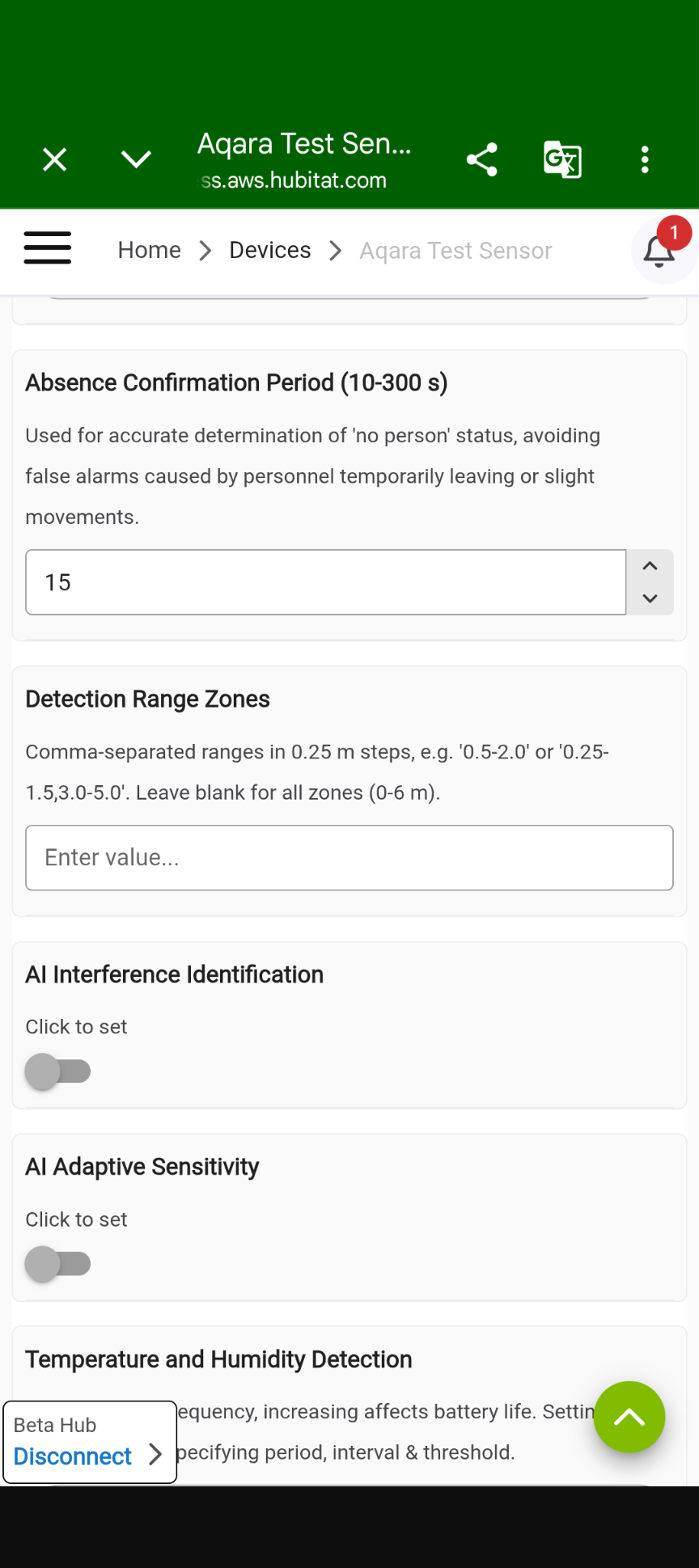The image size is (699, 1568).
Task: Expand the tab minimize chevron
Action: (136, 159)
